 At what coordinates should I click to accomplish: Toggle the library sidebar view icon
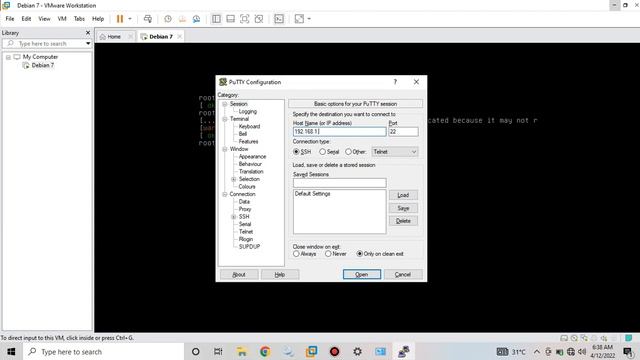[216, 19]
